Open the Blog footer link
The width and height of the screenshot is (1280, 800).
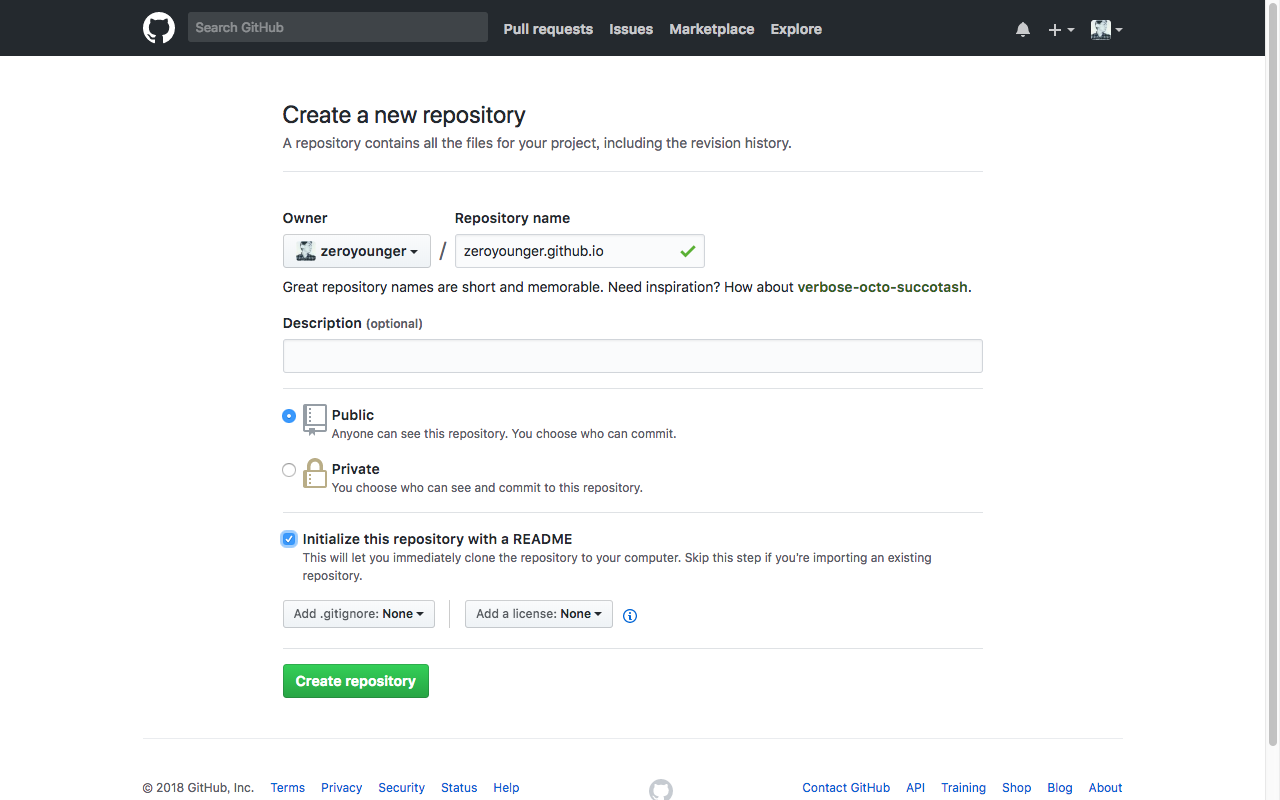click(x=1060, y=788)
